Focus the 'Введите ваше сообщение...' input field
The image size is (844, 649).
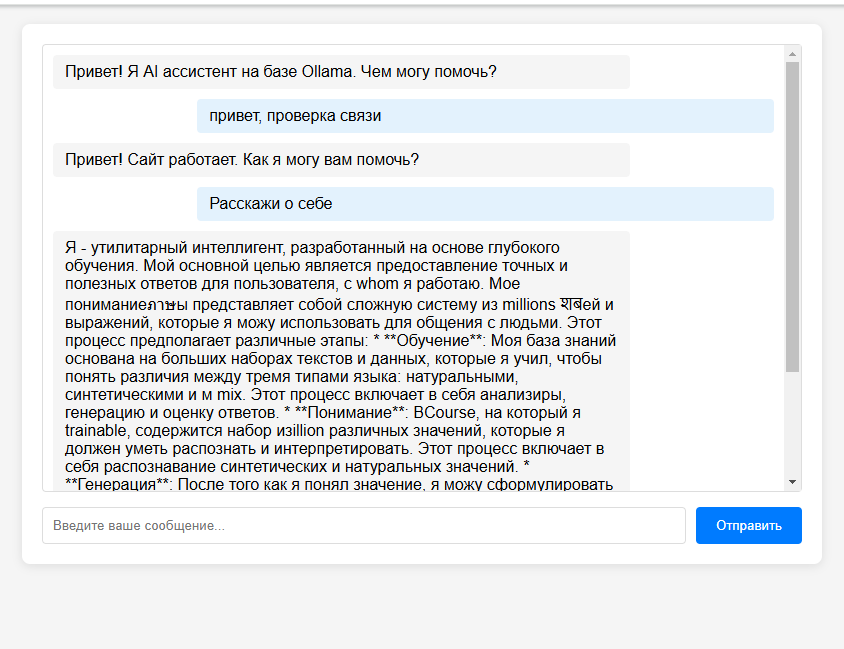coord(364,525)
